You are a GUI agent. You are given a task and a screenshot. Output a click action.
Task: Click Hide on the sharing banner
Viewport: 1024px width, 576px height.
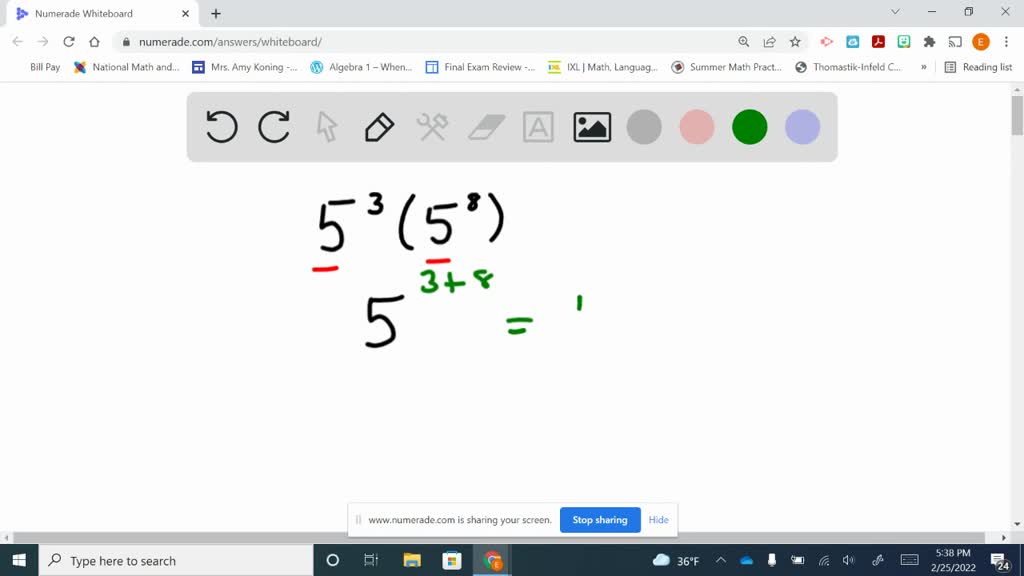[x=658, y=520]
